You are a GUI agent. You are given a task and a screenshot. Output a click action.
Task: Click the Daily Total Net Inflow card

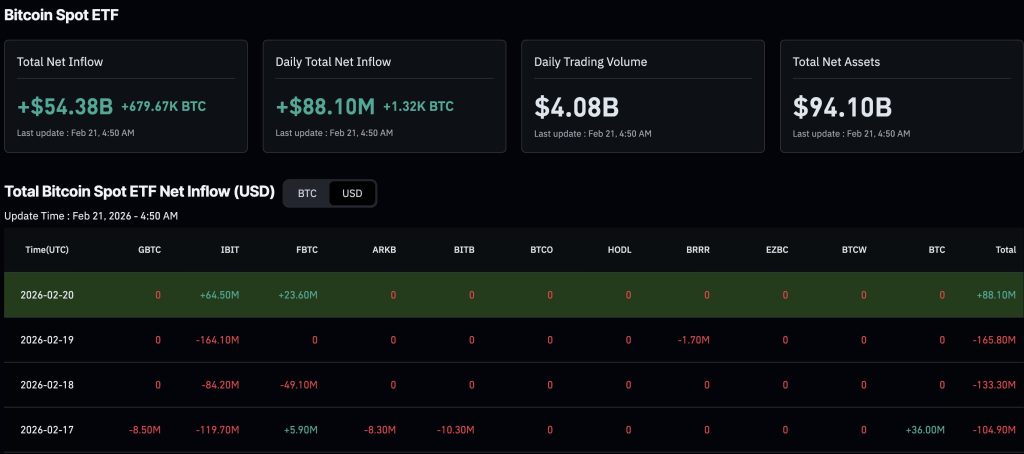click(x=384, y=96)
